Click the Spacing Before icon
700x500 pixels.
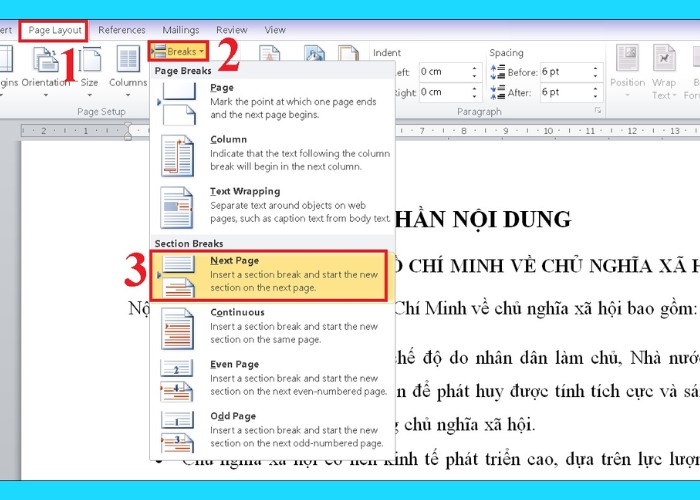(498, 72)
